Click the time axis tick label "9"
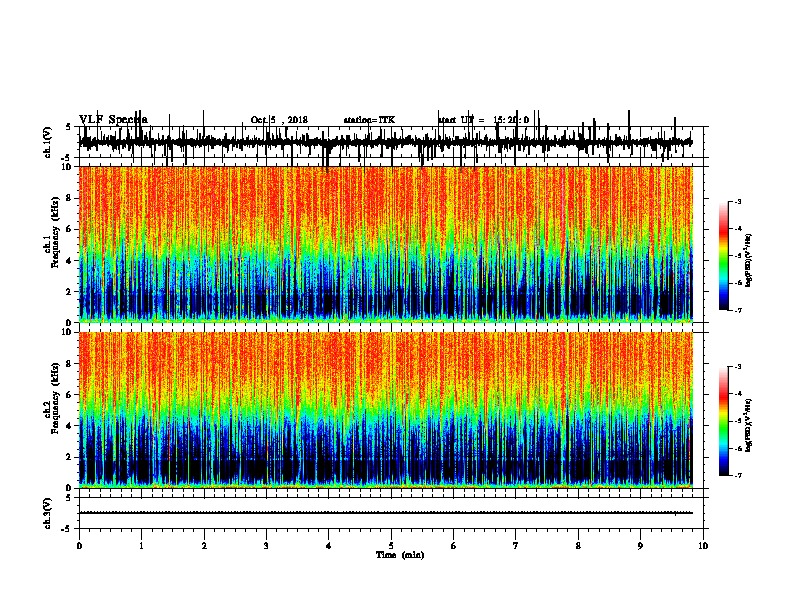This screenshot has height=612, width=792. click(x=640, y=546)
